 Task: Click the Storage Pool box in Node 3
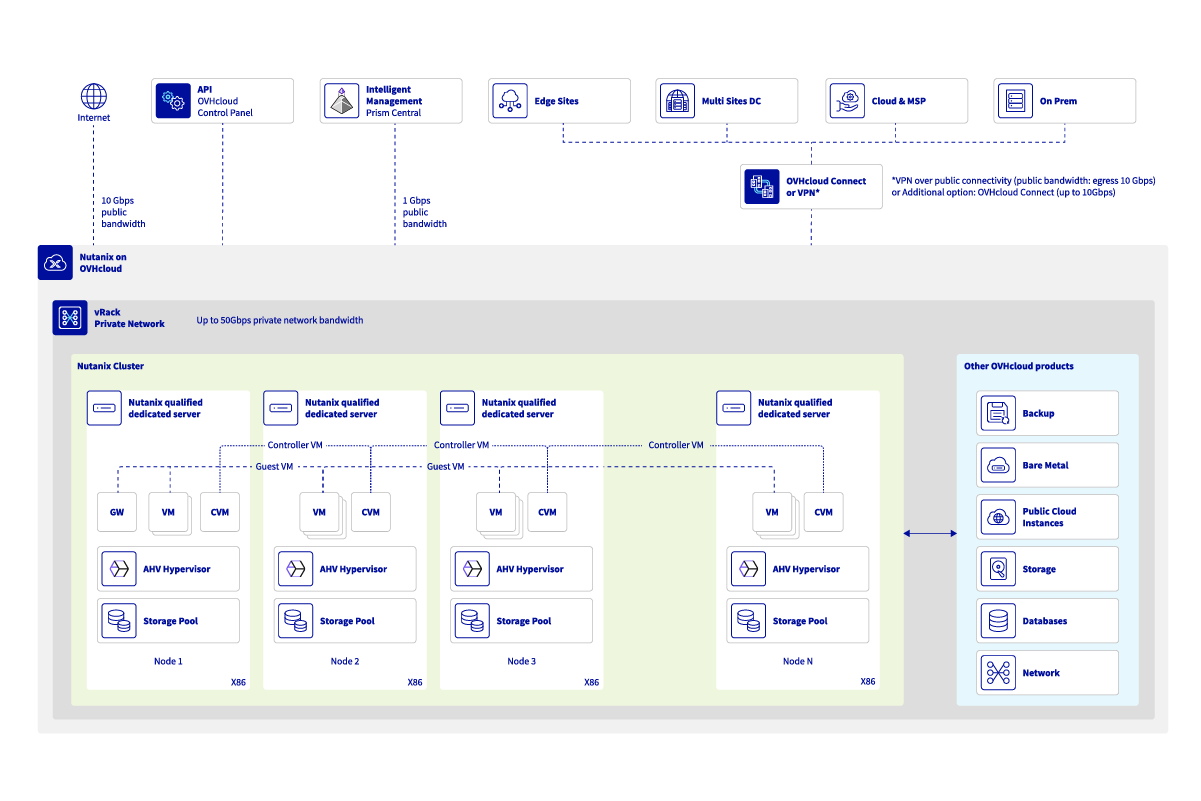[x=521, y=621]
